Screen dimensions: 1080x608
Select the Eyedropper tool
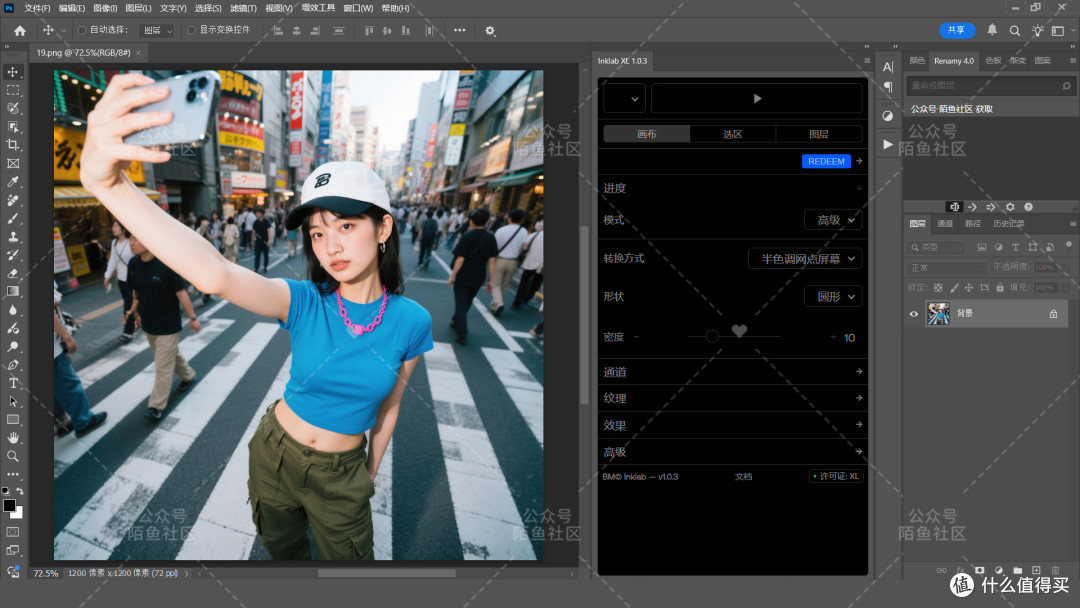pyautogui.click(x=12, y=182)
